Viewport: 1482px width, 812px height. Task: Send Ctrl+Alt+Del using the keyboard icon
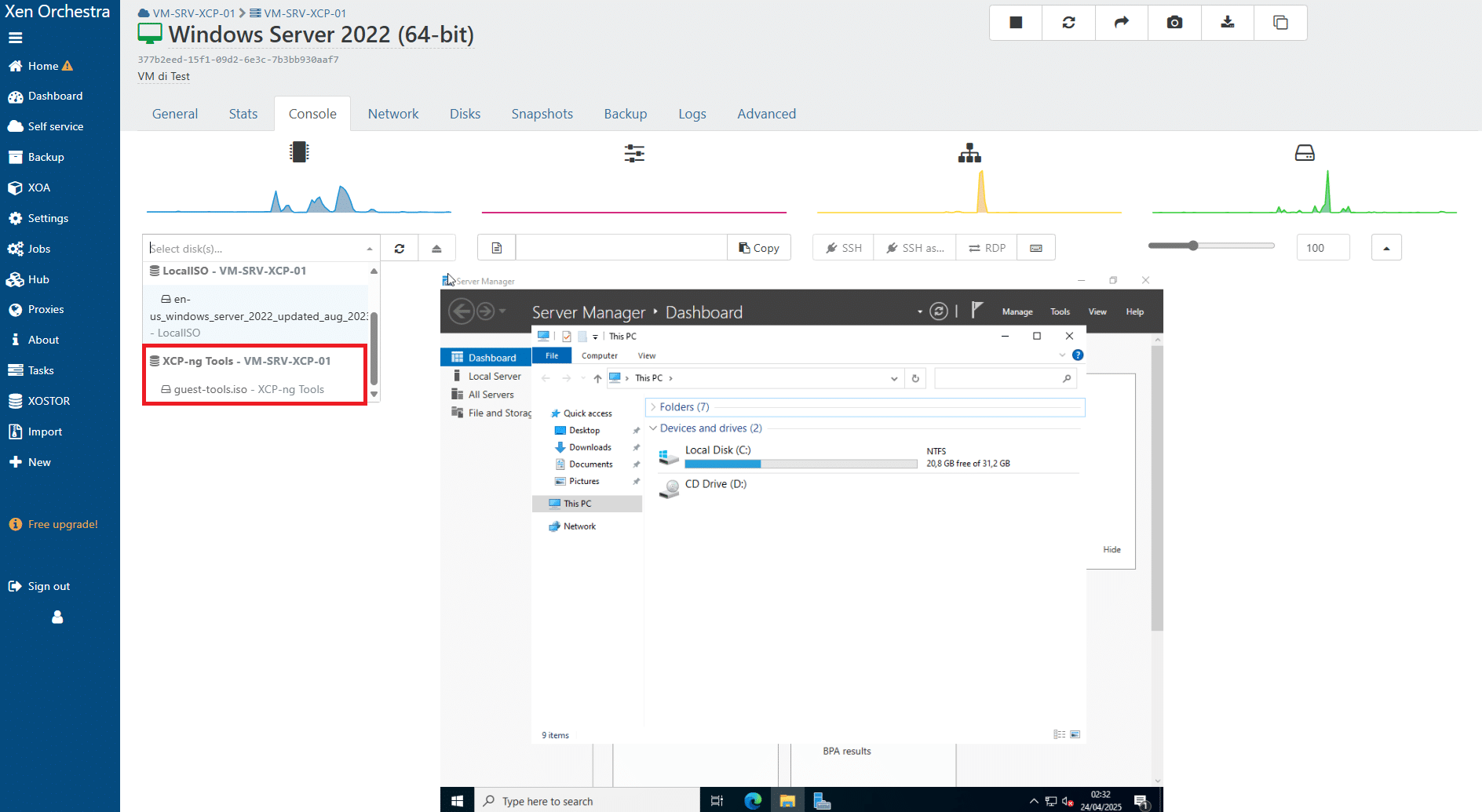click(1036, 248)
